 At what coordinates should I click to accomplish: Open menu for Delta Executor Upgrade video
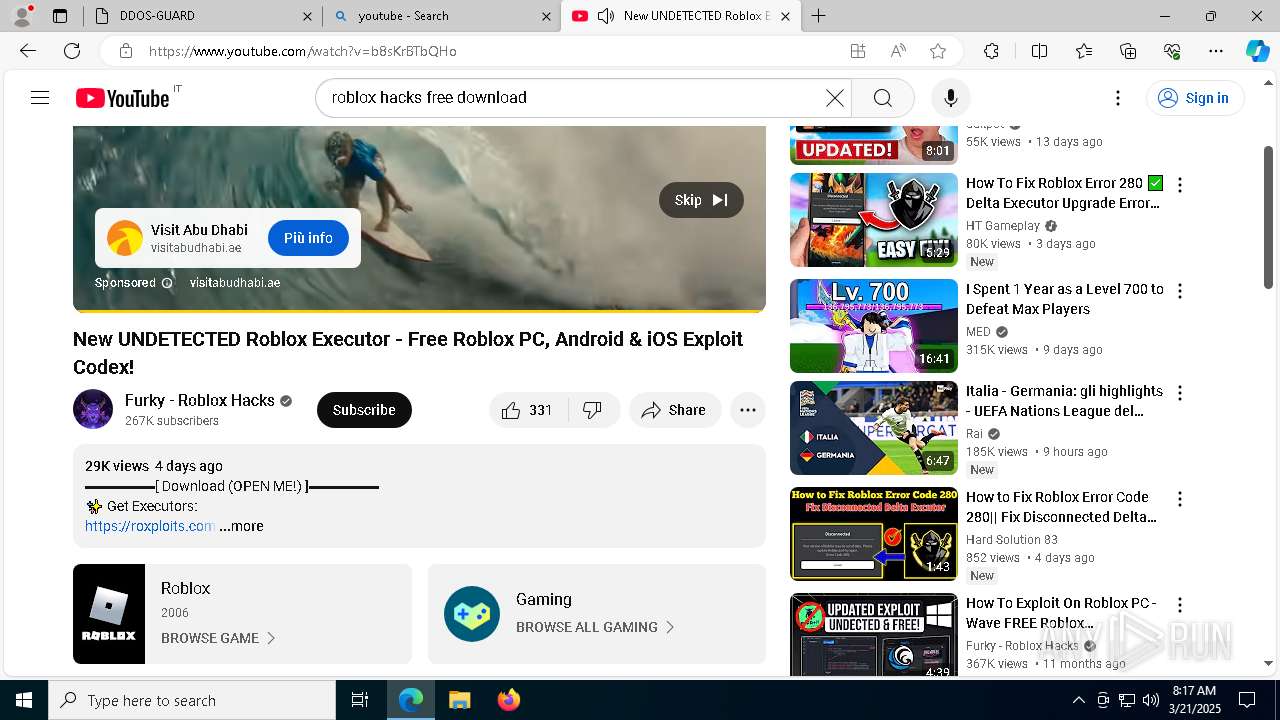(1180, 185)
